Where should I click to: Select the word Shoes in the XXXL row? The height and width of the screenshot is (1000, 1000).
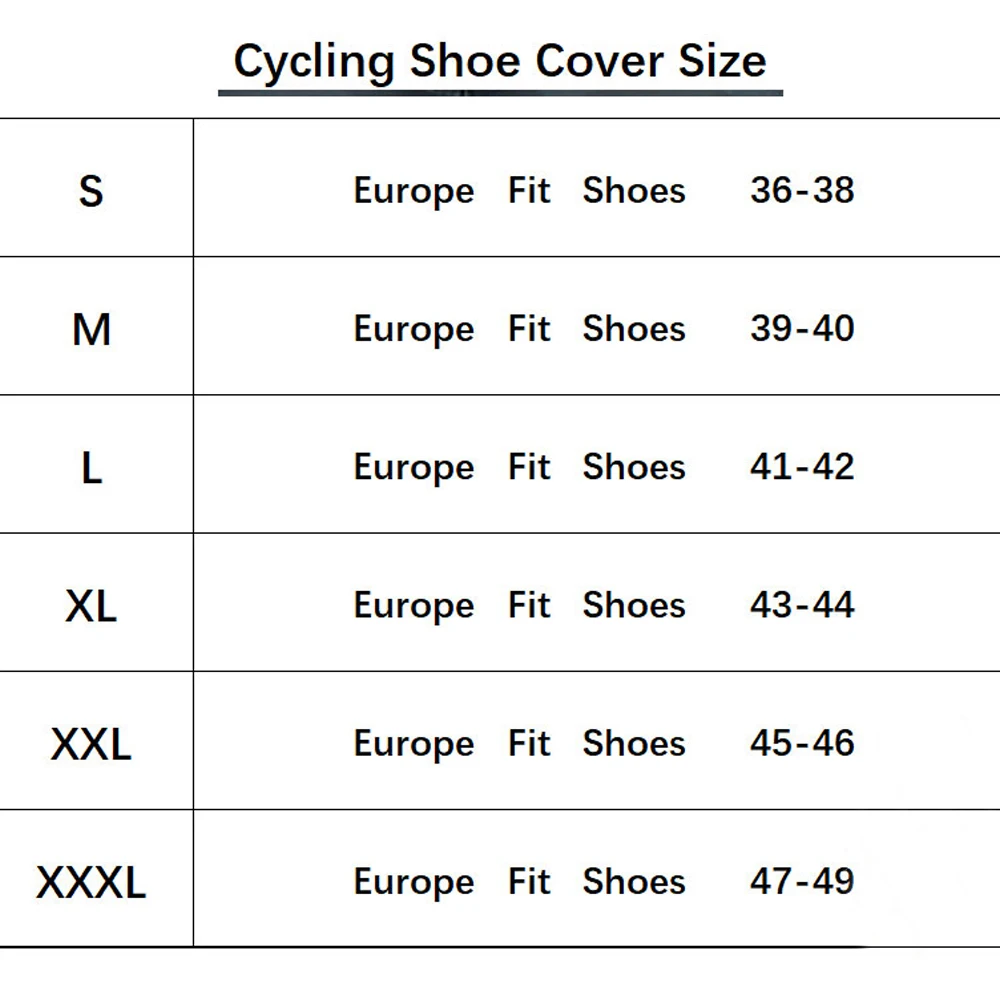(634, 881)
